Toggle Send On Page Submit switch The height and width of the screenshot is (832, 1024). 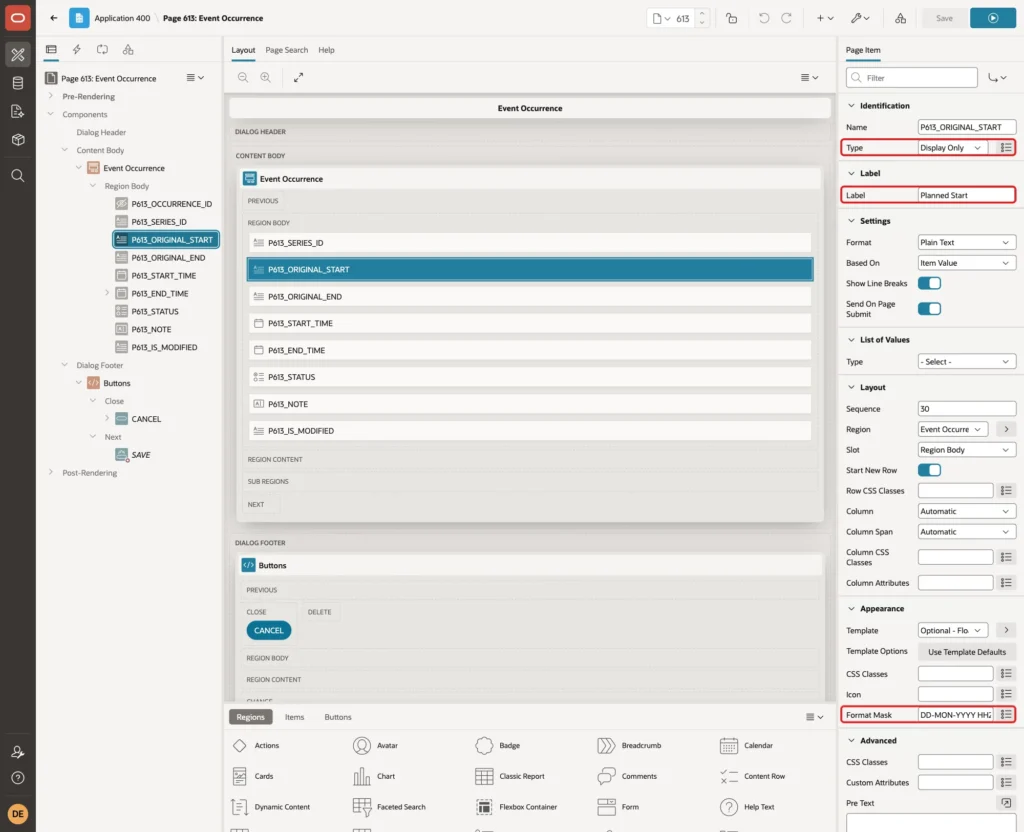[x=929, y=309]
